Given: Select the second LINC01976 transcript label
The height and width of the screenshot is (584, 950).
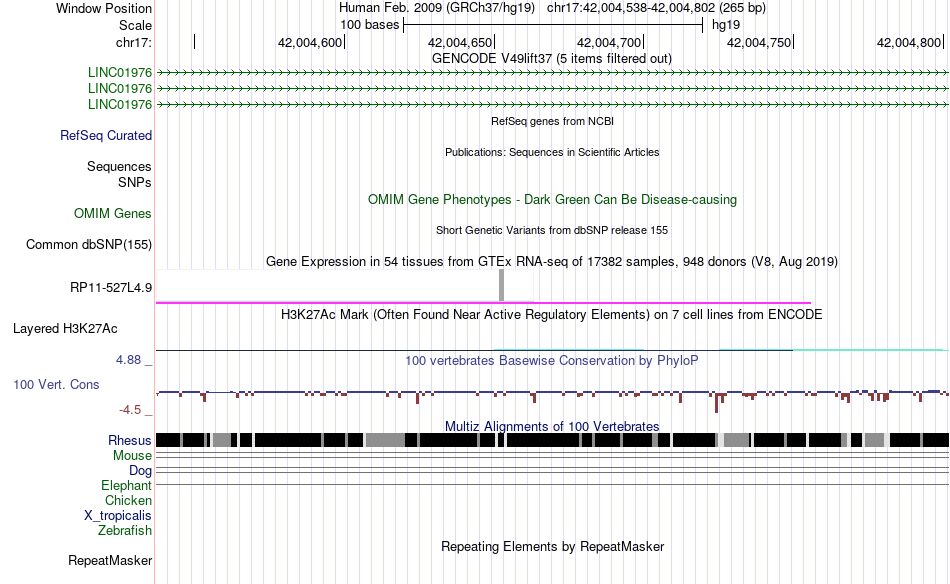Looking at the screenshot, I should [119, 88].
